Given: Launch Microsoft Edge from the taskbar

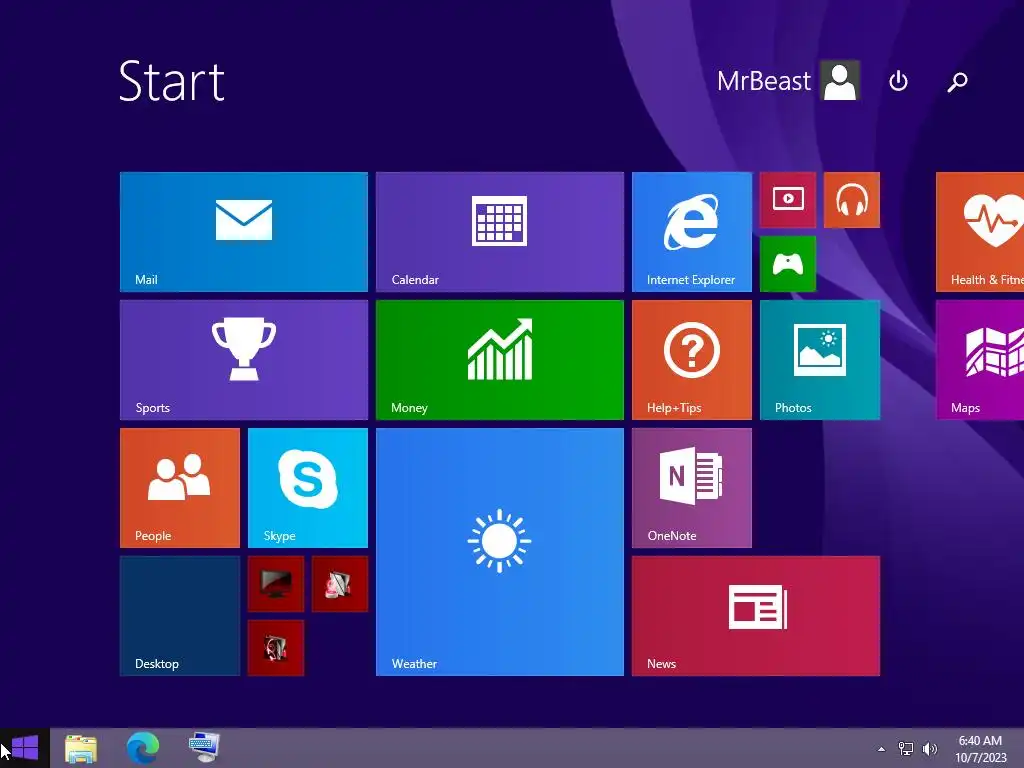Looking at the screenshot, I should pyautogui.click(x=142, y=748).
